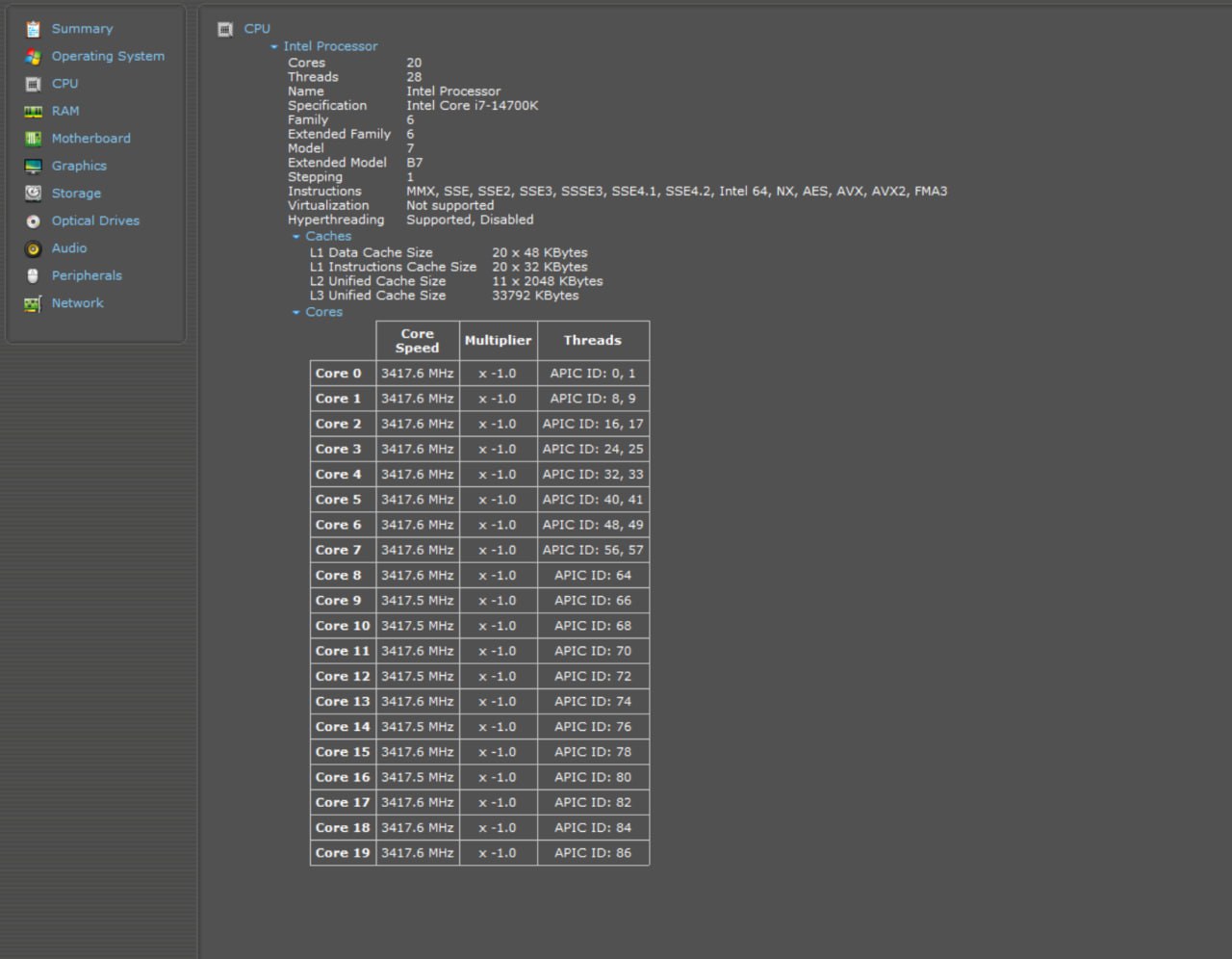Click the Peripherals mouse icon
The image size is (1232, 959).
pos(34,275)
